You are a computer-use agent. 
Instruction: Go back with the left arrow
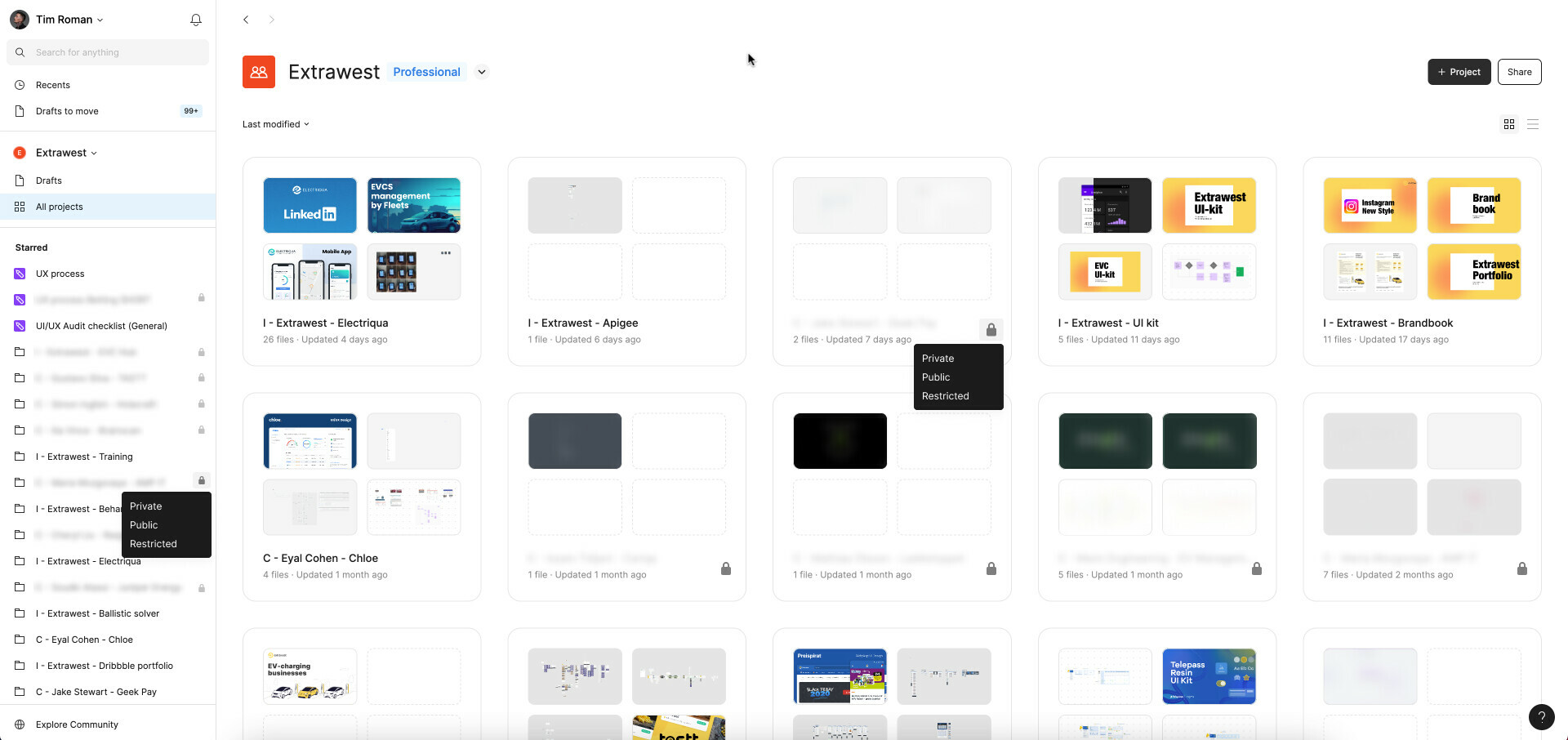246,20
